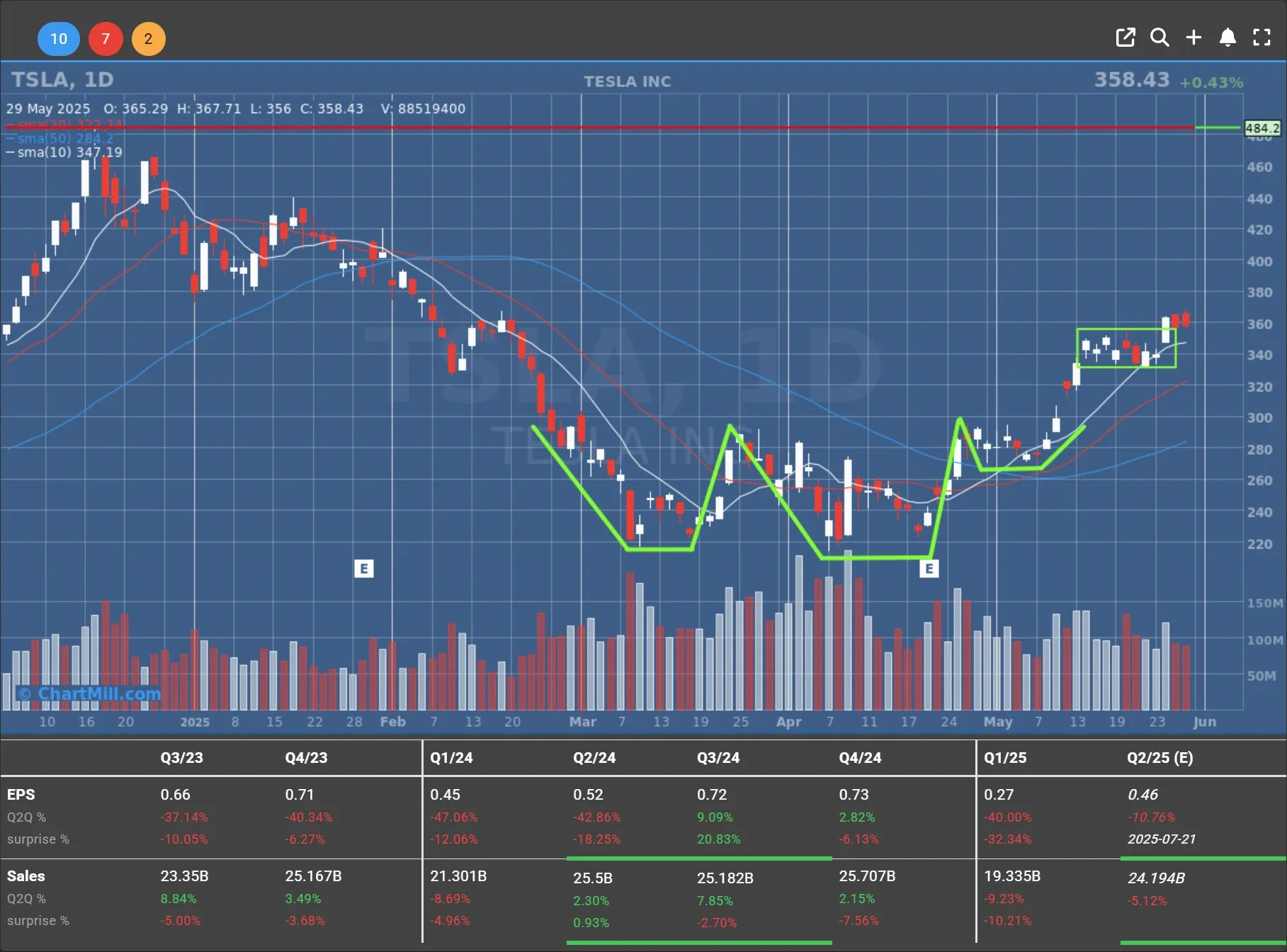Click the orange 2 badge

148,38
